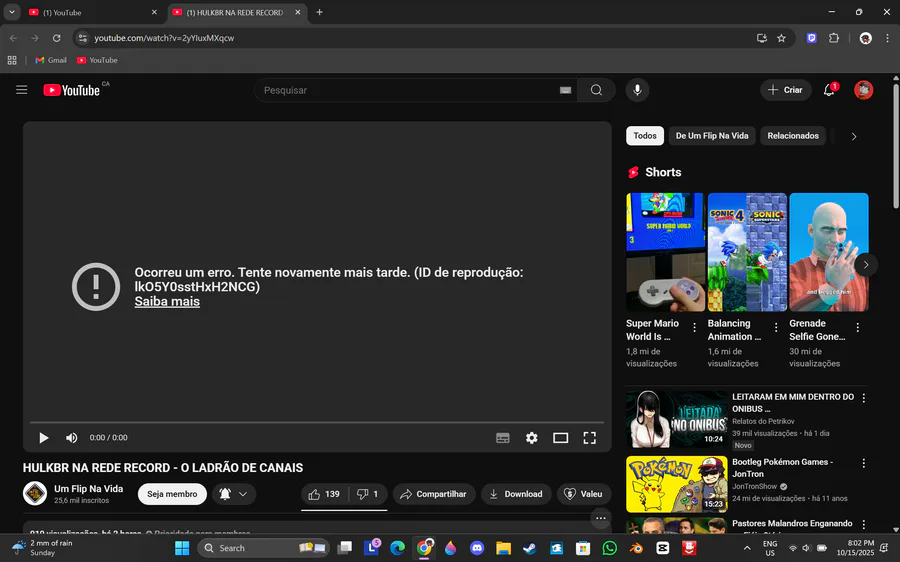This screenshot has width=900, height=562.
Task: Open the notifications bell
Action: (x=829, y=90)
